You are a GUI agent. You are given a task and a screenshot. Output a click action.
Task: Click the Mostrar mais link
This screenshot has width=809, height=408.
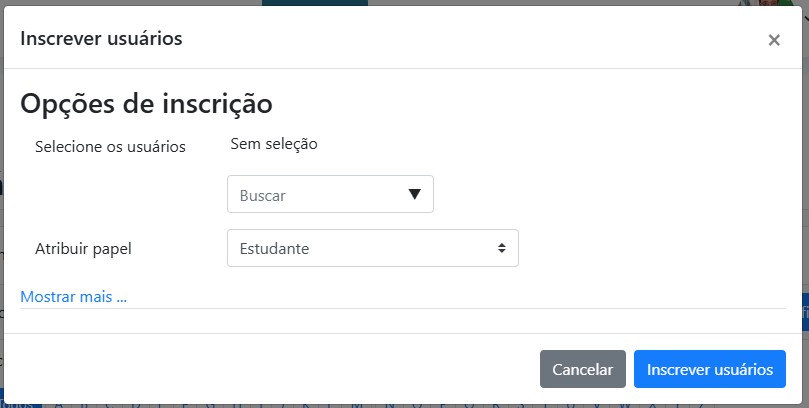(73, 296)
